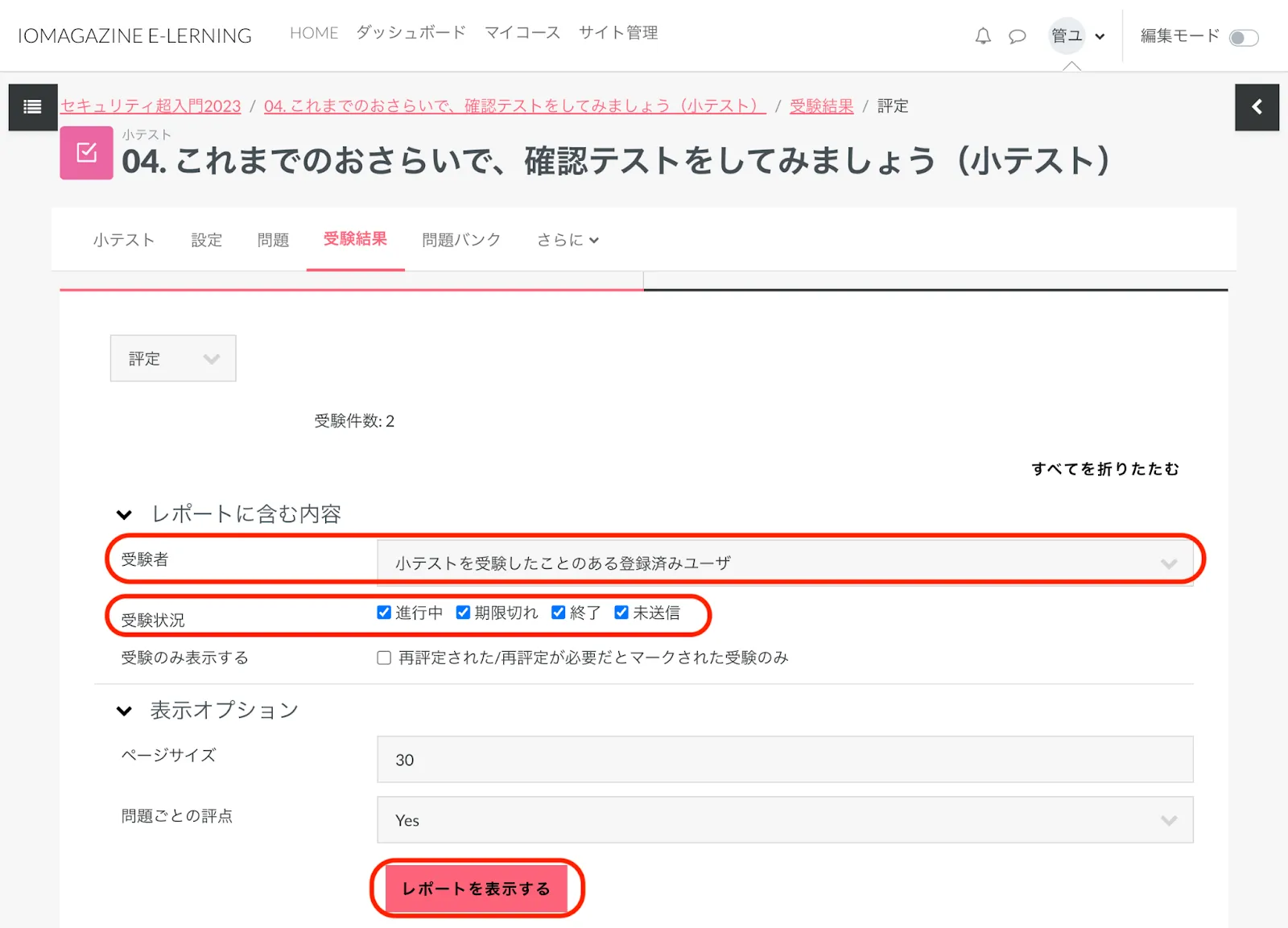The width and height of the screenshot is (1288, 928).
Task: Collapse the right block drawer arrow
Action: [x=1257, y=107]
